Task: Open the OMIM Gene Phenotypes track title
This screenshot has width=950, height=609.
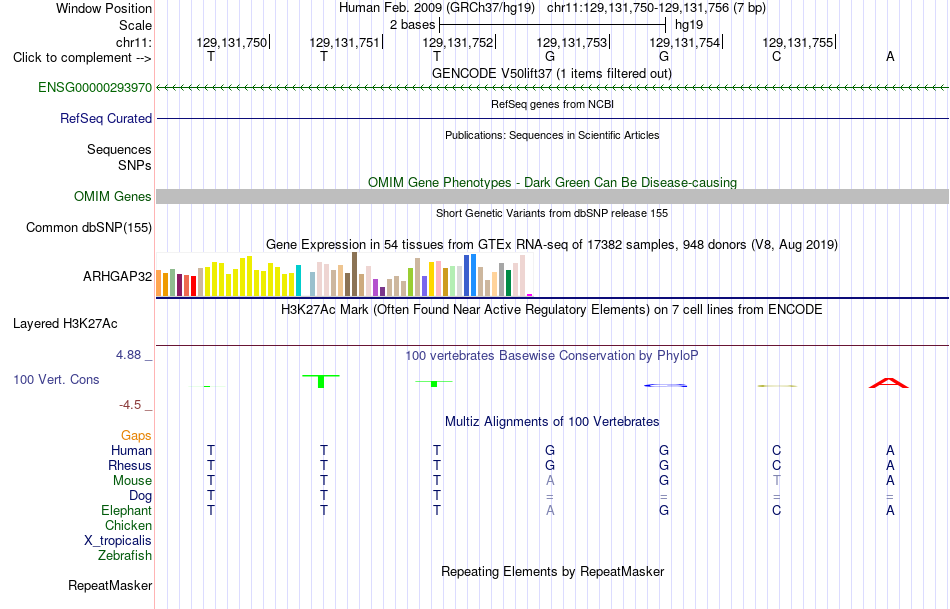Action: (552, 182)
